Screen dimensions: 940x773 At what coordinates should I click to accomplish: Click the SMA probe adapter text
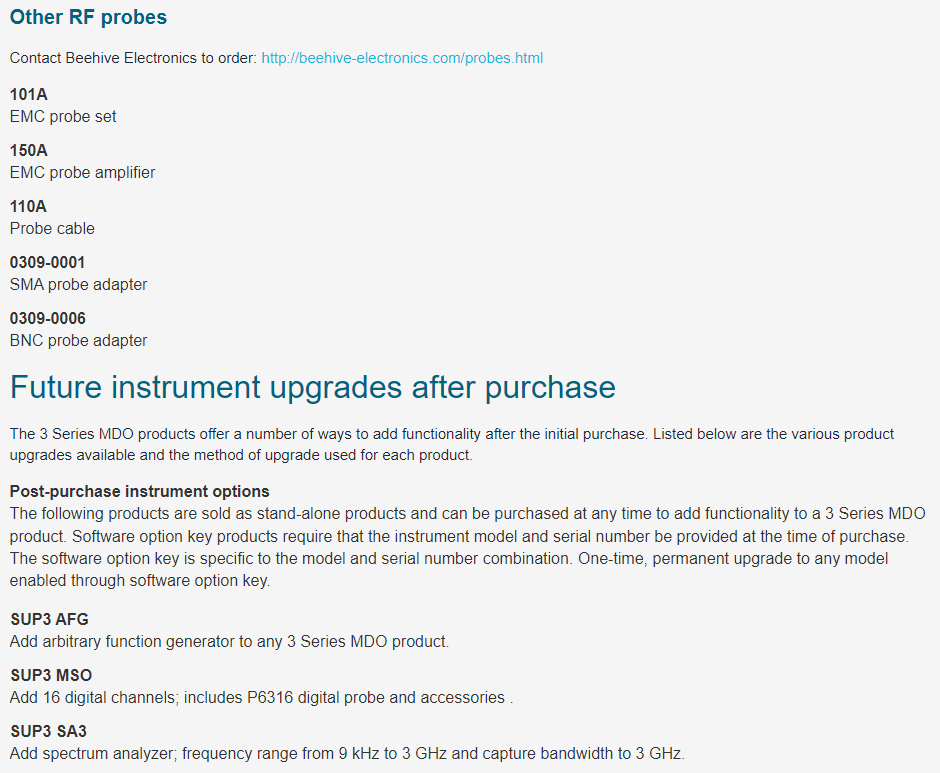click(x=79, y=284)
